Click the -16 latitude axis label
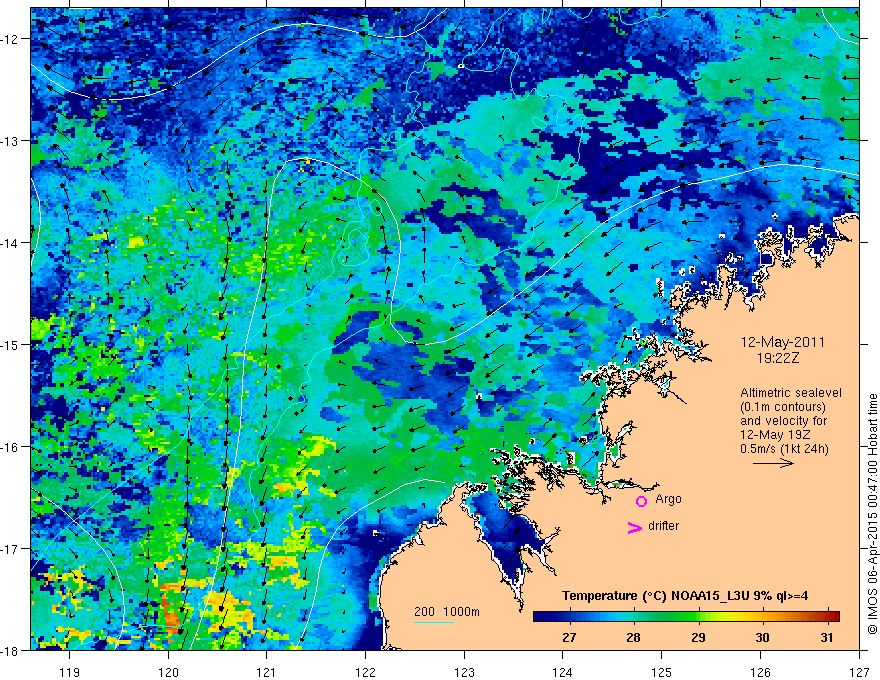The height and width of the screenshot is (680, 880). coord(12,447)
